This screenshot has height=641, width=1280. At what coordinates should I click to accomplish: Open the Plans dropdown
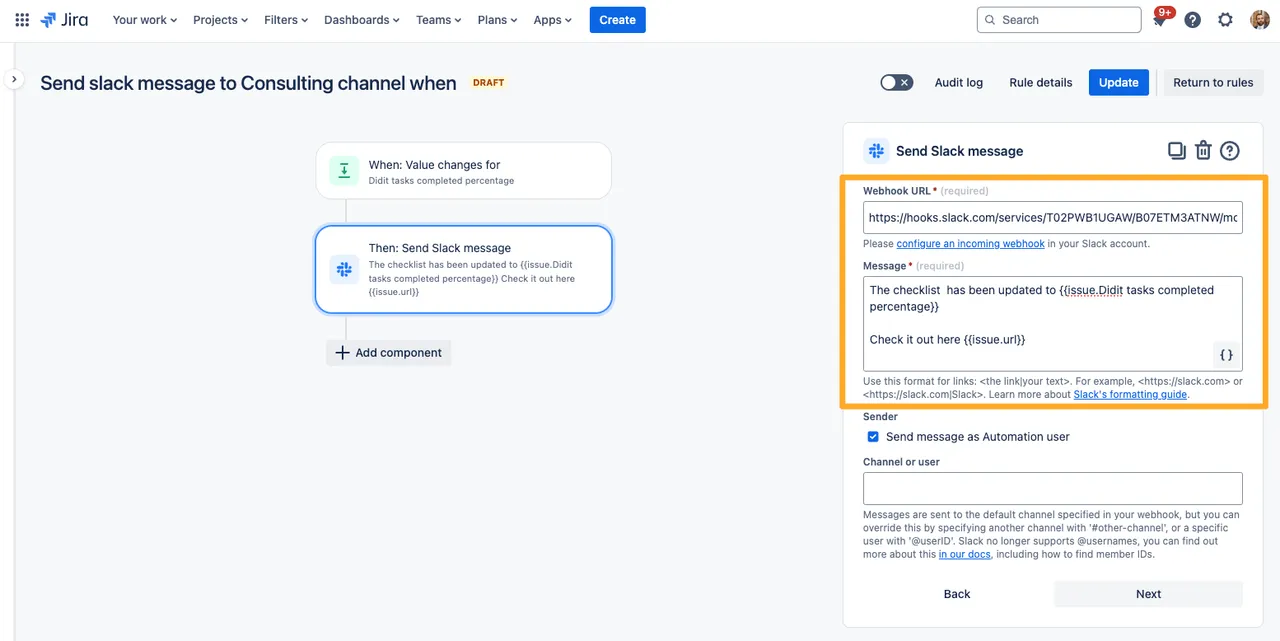pos(499,20)
